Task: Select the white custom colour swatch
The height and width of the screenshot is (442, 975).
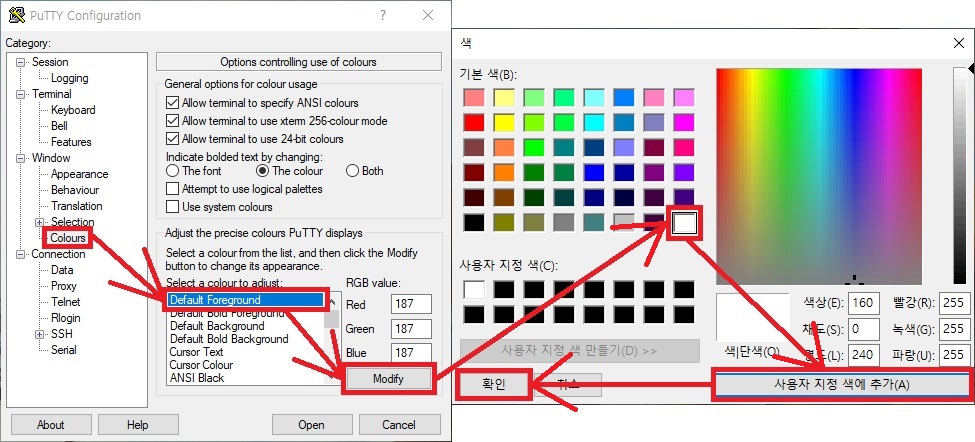Action: click(474, 290)
